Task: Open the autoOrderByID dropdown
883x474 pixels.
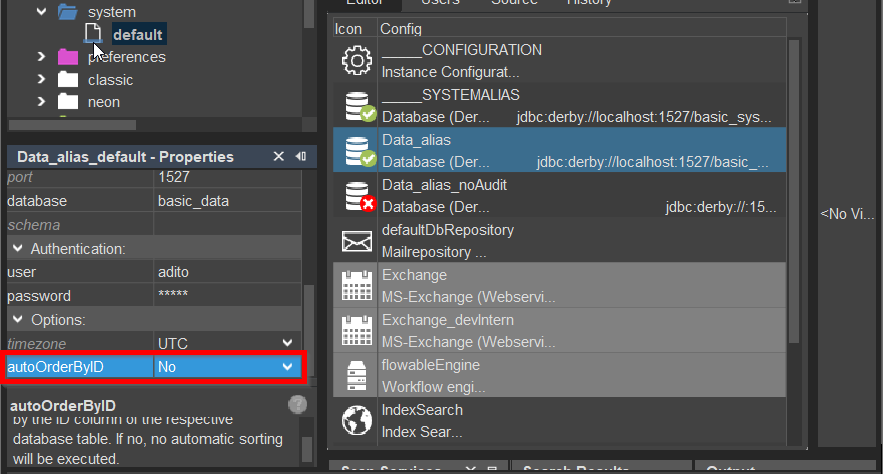Action: 288,367
